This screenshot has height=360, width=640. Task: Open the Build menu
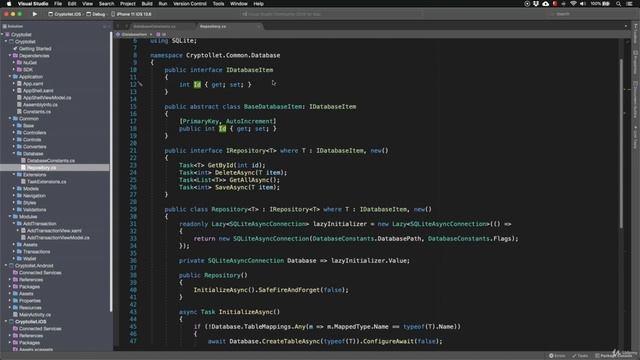click(147, 4)
